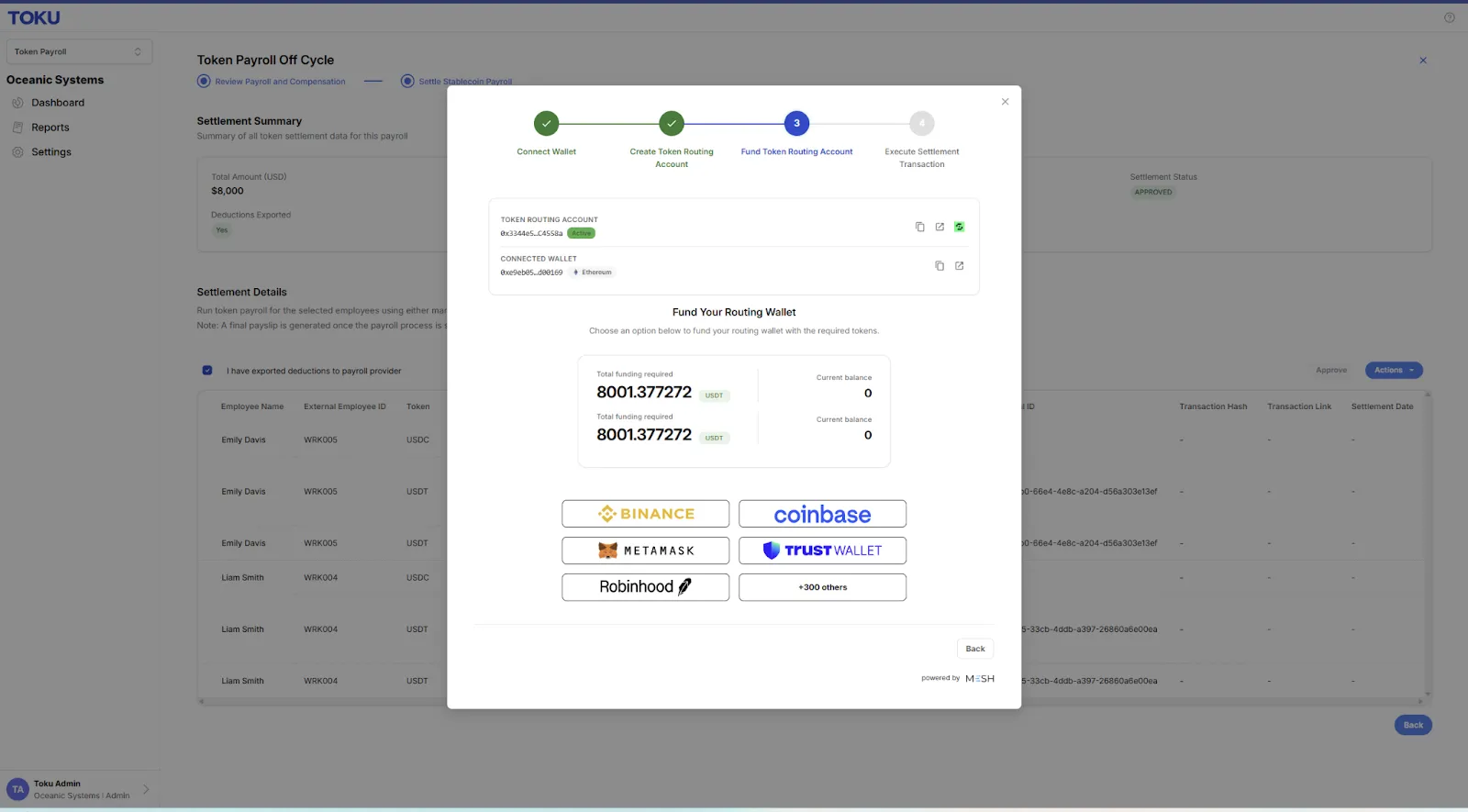Click the TOKU logo
Viewport: 1468px width, 812px height.
pos(34,17)
